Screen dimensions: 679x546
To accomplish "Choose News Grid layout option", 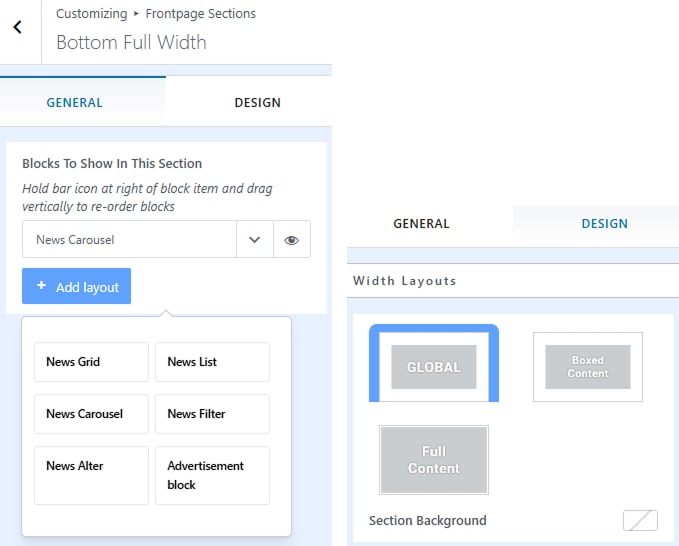I will pos(91,362).
